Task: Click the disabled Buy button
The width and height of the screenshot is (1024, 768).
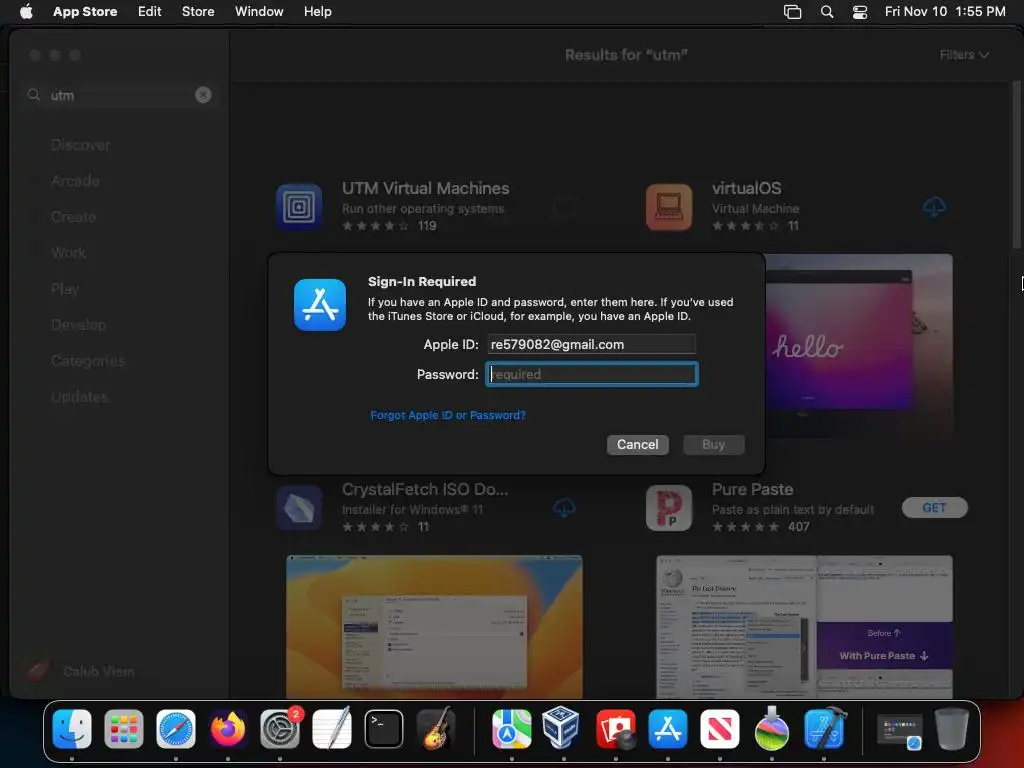Action: point(713,444)
